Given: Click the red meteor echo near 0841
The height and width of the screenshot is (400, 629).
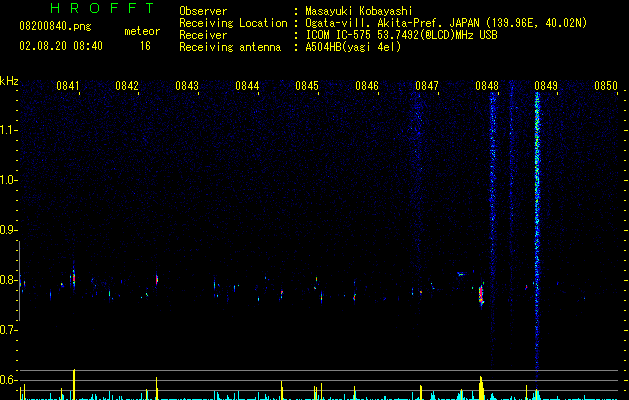Looking at the screenshot, I should (74, 278).
